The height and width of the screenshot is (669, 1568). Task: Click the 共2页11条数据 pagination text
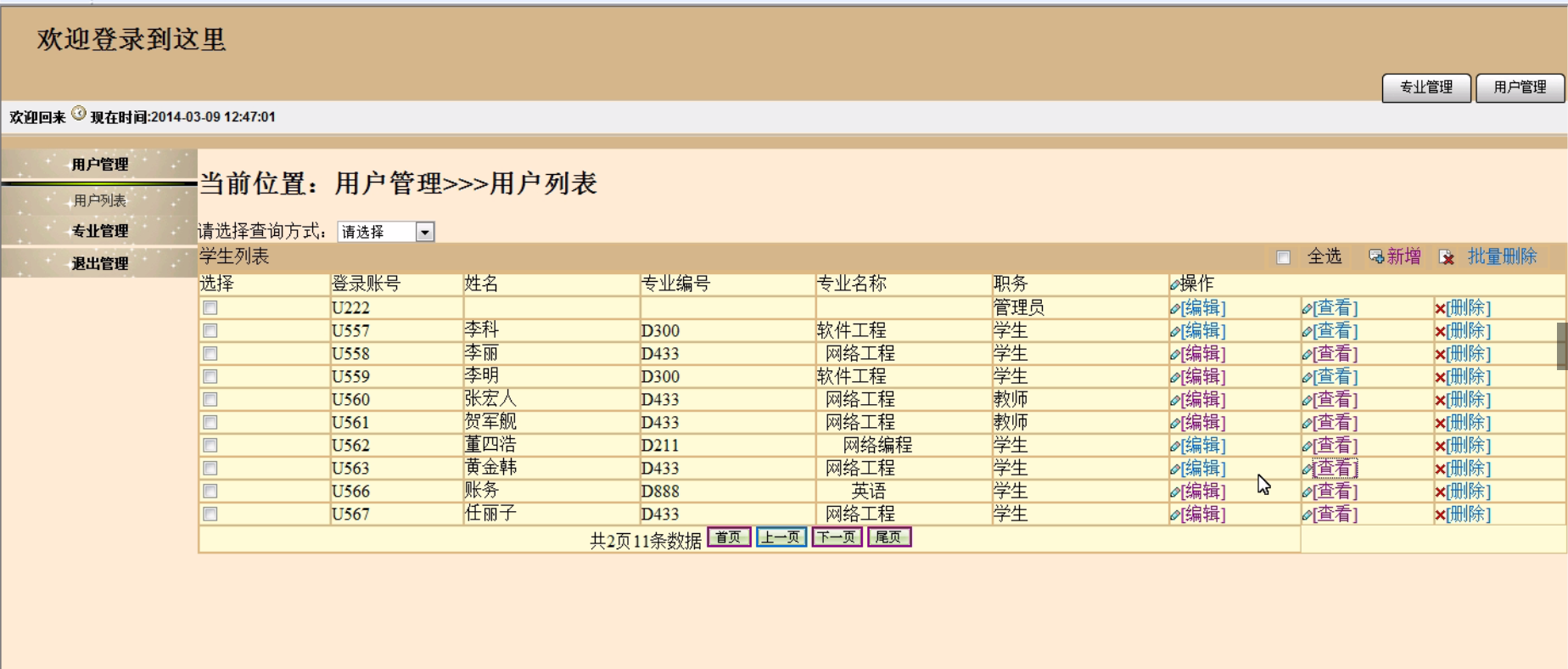(x=646, y=541)
